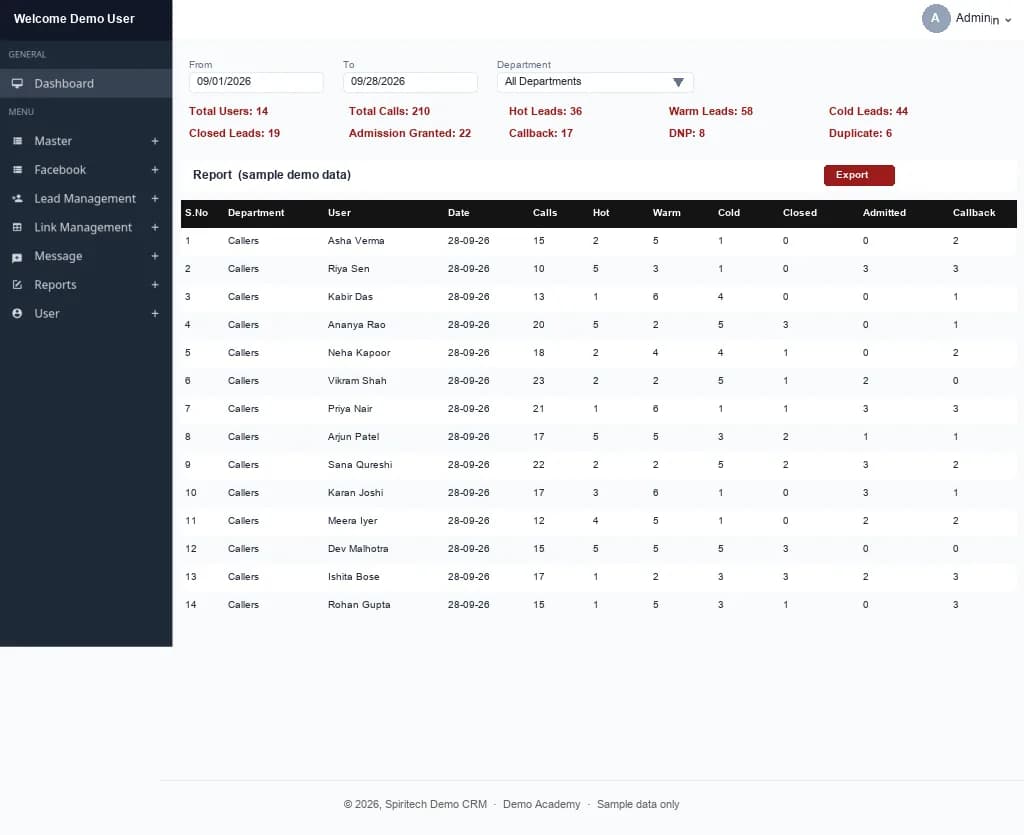Click the Warm column header
1024x835 pixels.
click(x=666, y=213)
